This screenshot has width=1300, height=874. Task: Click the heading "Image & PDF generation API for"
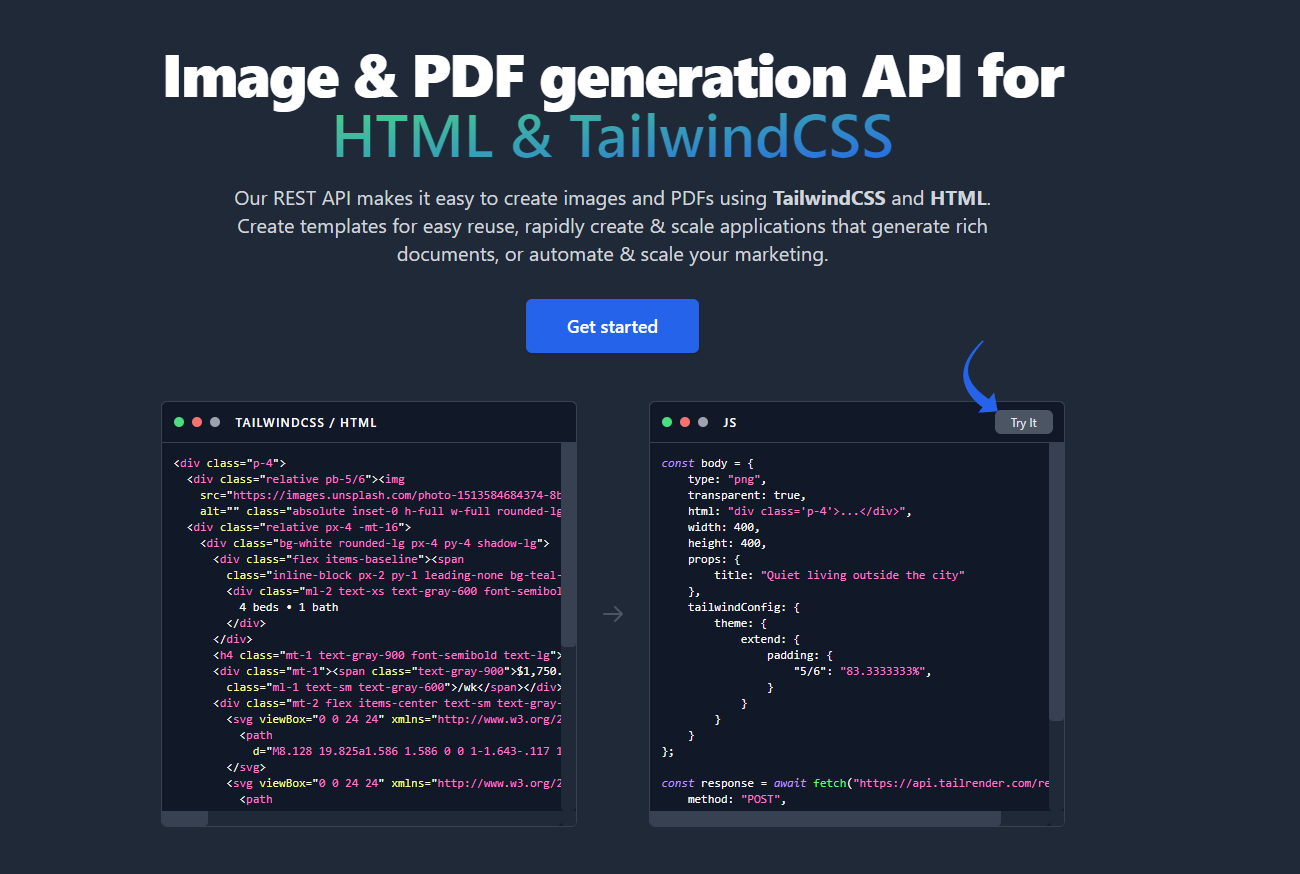612,76
